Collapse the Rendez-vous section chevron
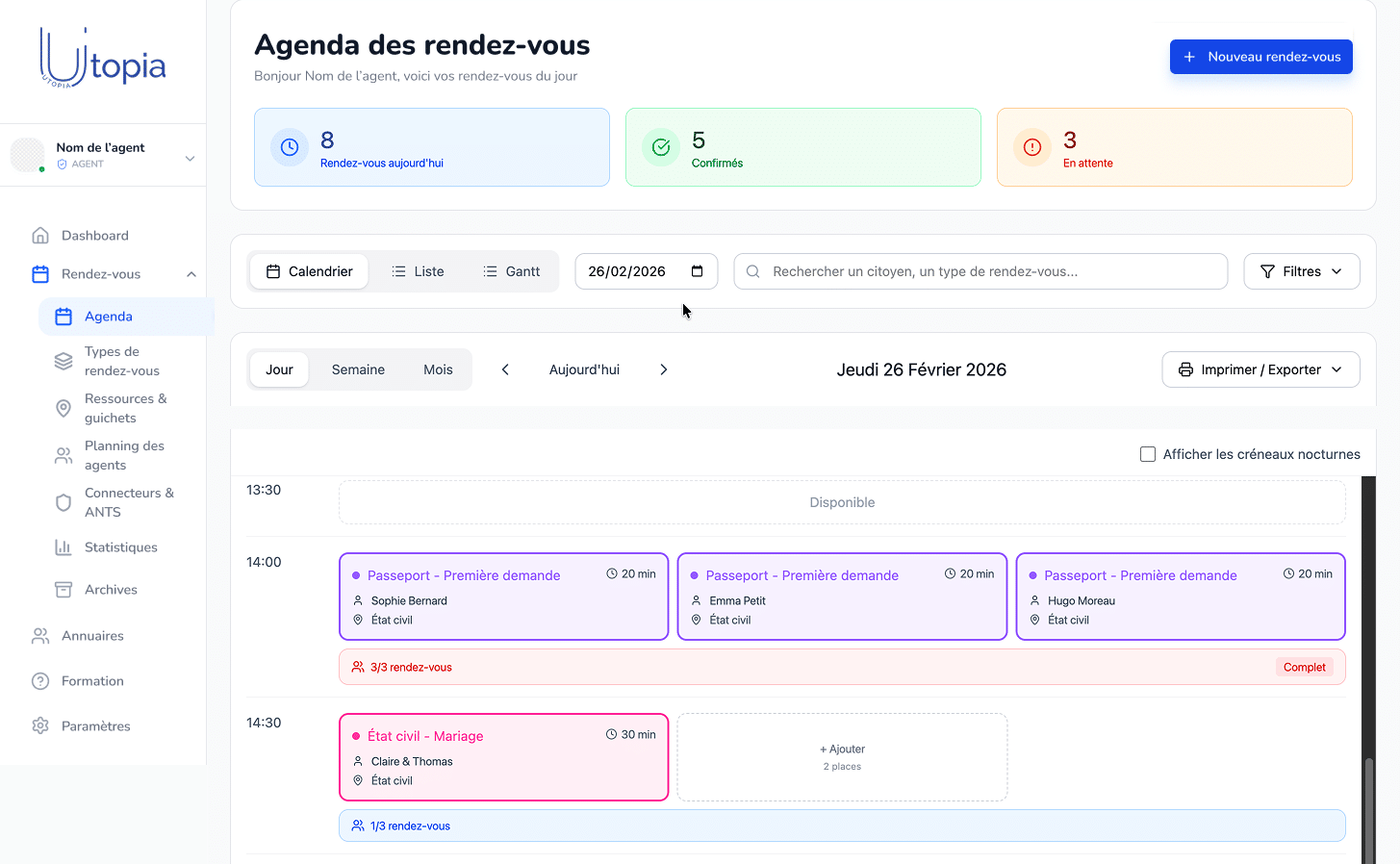The image size is (1400, 864). coord(191,273)
